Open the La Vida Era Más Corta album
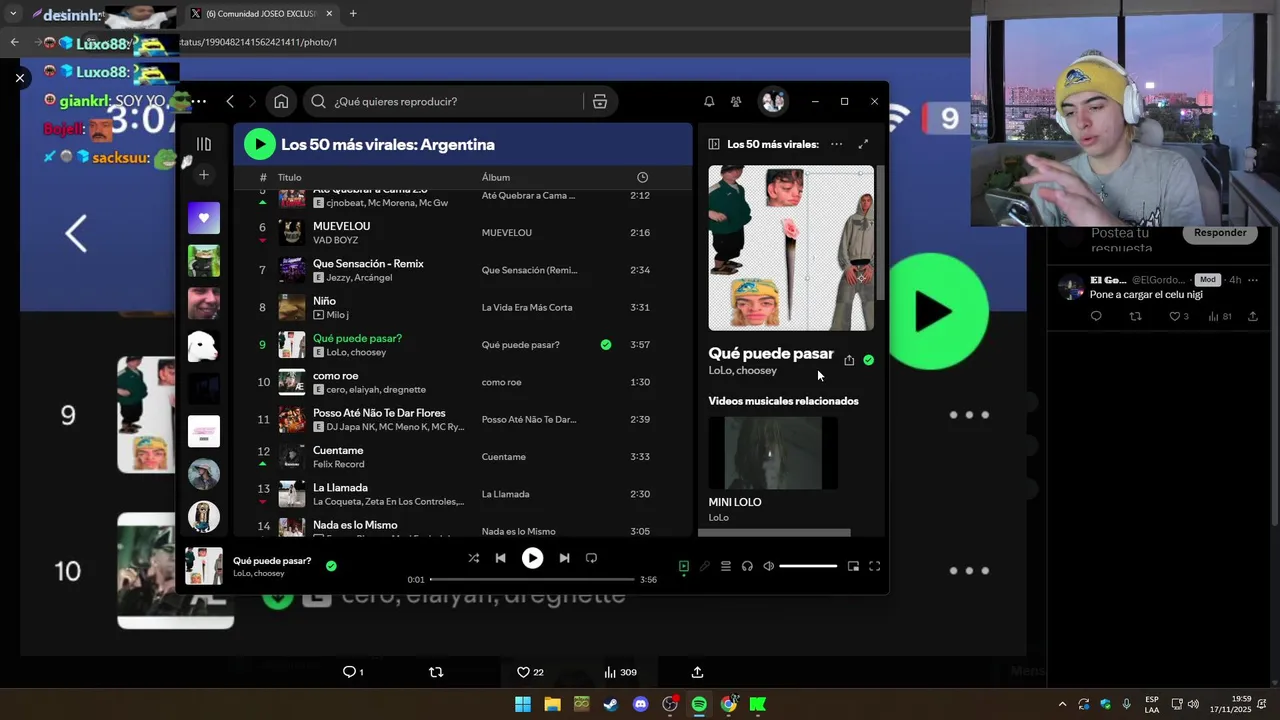 tap(527, 307)
